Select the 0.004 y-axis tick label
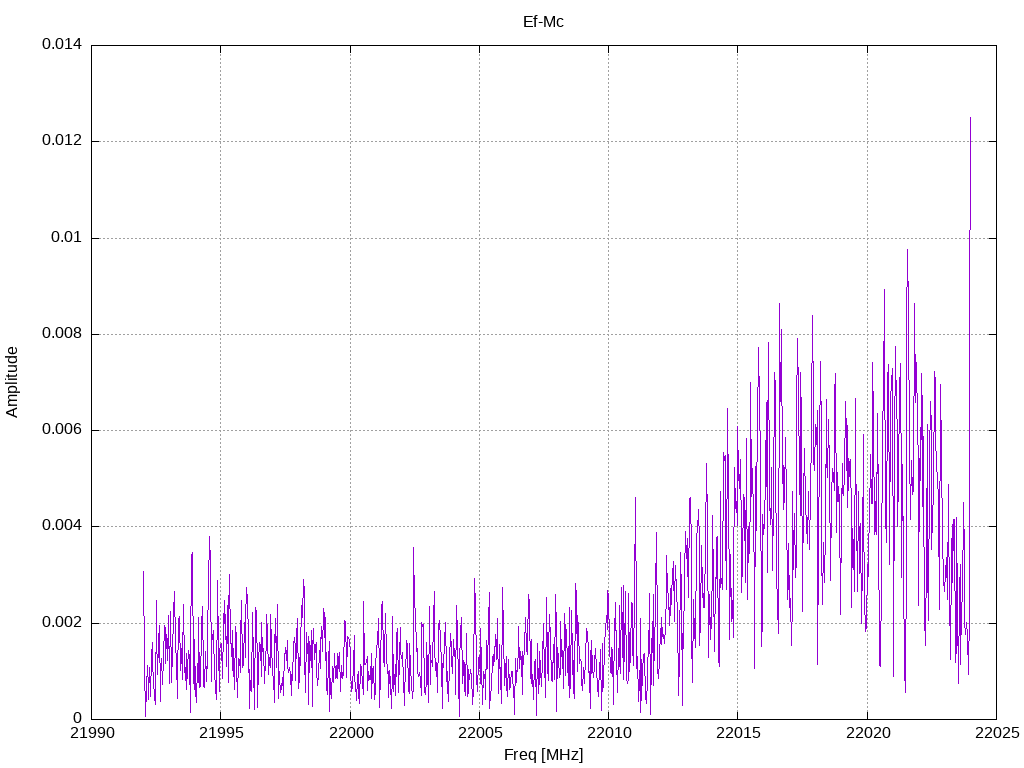The width and height of the screenshot is (1024, 768). [x=61, y=526]
